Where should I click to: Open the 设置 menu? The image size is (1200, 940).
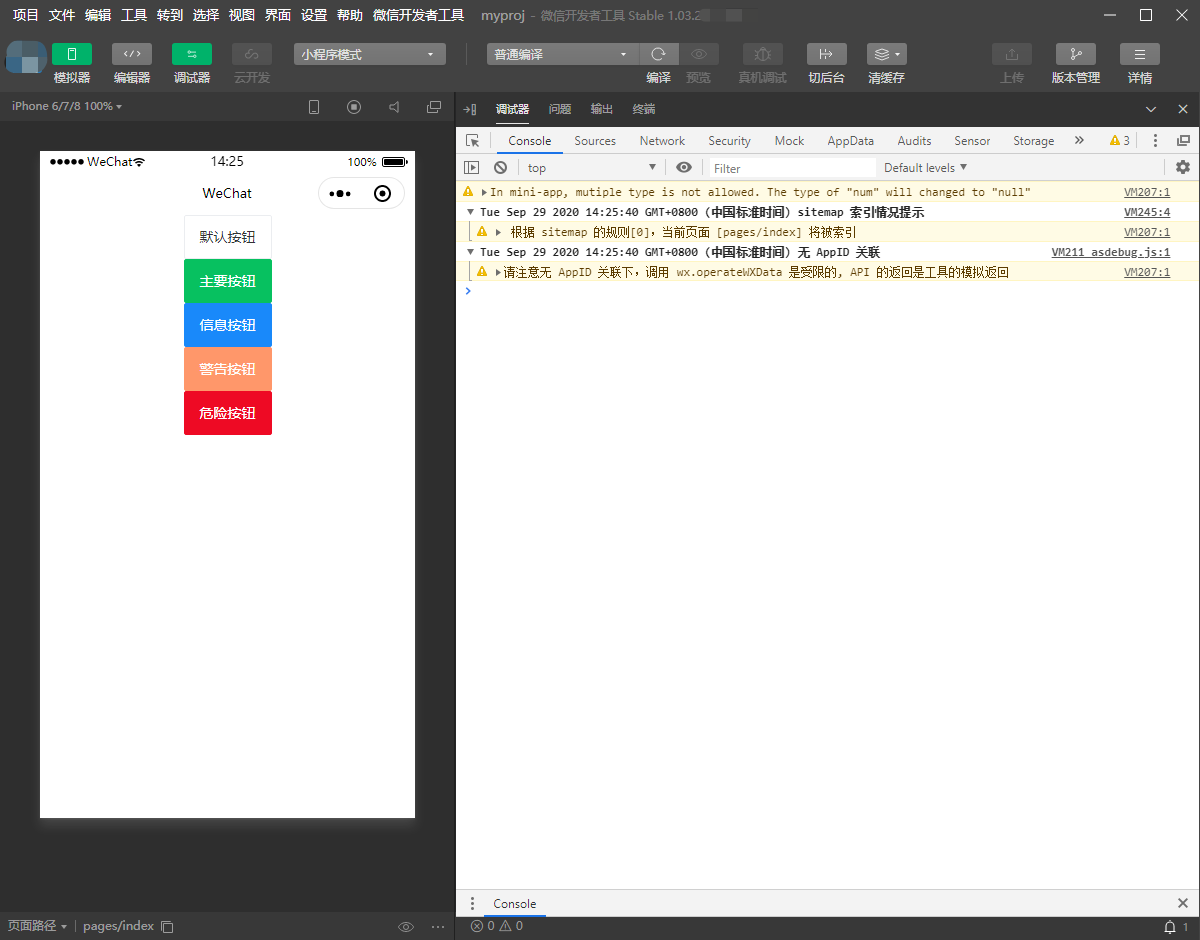[x=314, y=15]
